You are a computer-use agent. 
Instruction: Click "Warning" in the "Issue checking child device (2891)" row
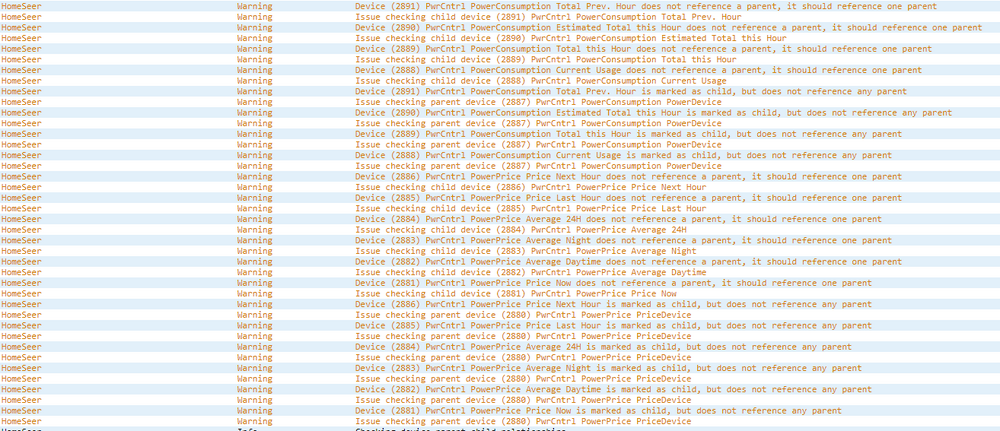254,17
